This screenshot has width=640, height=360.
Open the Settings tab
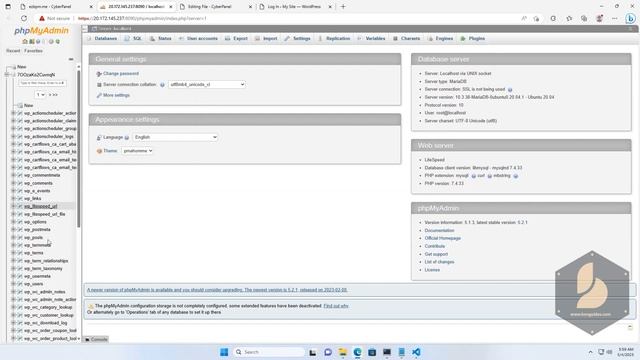coord(298,38)
